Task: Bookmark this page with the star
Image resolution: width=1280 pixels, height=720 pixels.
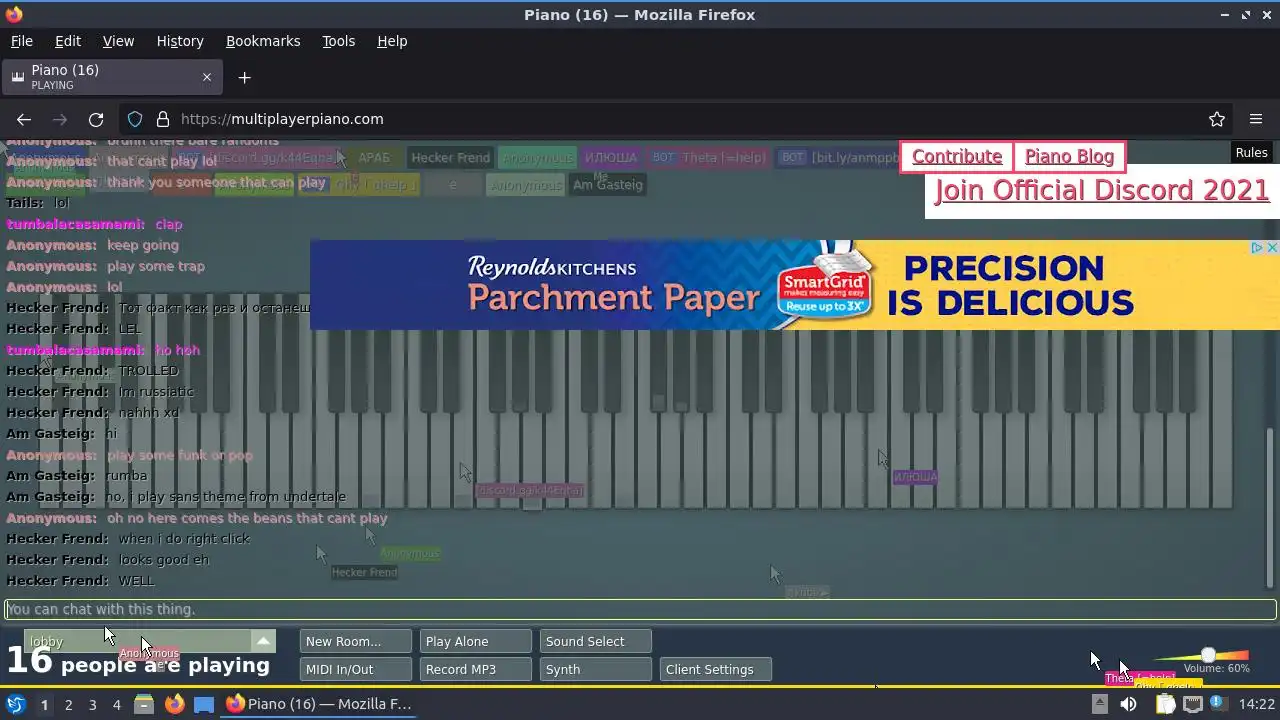Action: 1217,119
